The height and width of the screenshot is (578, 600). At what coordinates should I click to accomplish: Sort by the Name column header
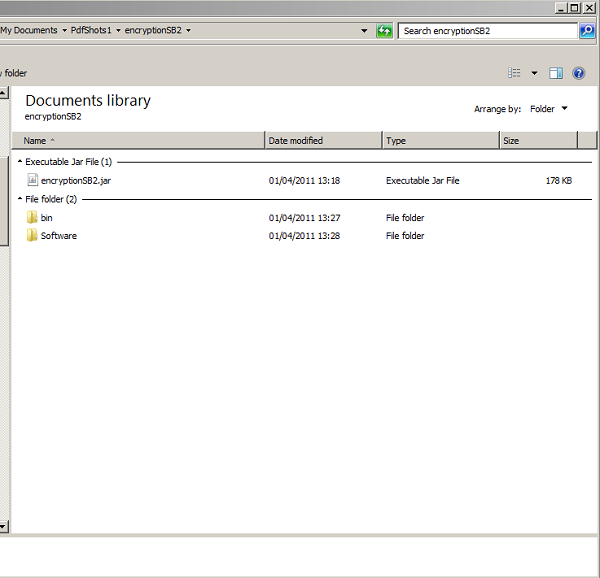pyautogui.click(x=138, y=140)
